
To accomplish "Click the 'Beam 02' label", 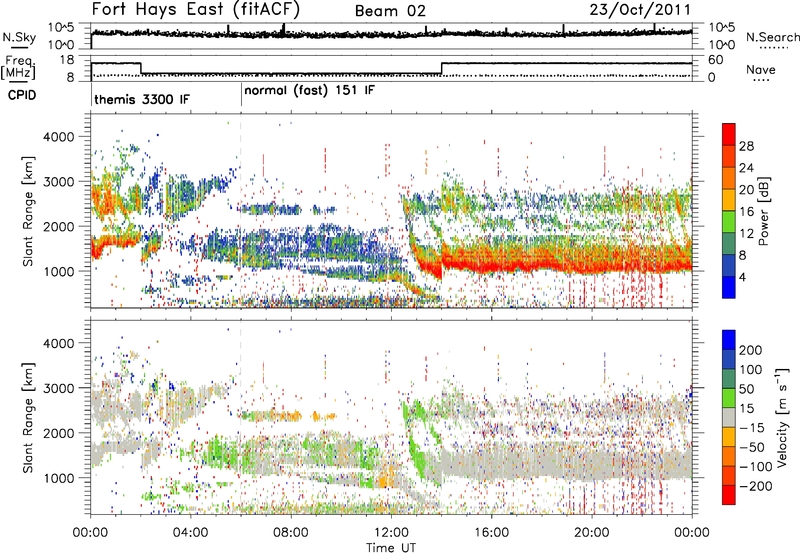I will pos(390,11).
